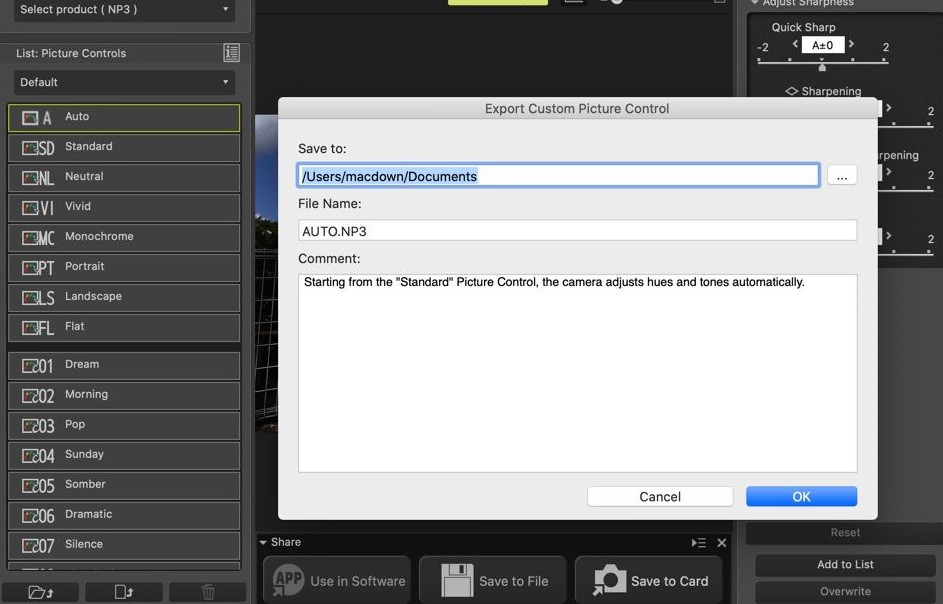Viewport: 943px width, 604px height.
Task: Open the Share panel options menu icon
Action: click(x=698, y=543)
